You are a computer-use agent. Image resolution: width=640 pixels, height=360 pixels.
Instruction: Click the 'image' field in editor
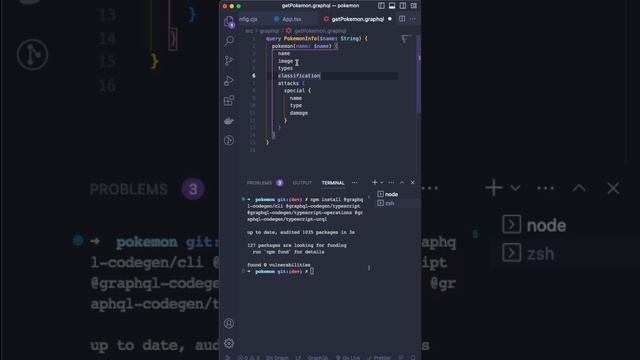point(285,61)
